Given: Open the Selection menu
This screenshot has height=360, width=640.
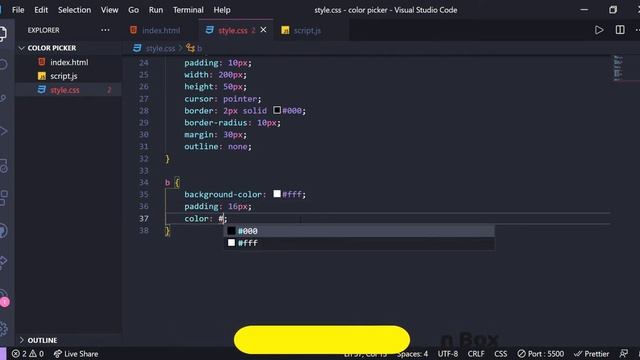Looking at the screenshot, I should 74,10.
